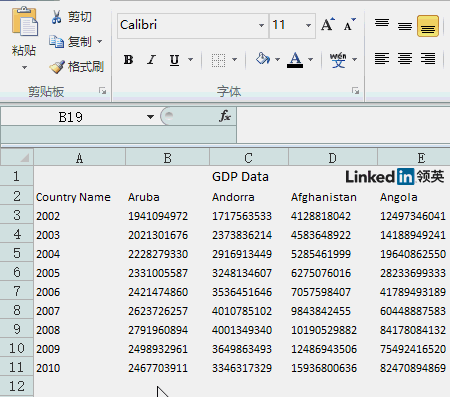This screenshot has width=450, height=397.
Task: Click the Cut (剪切) scissors button
Action: click(71, 17)
